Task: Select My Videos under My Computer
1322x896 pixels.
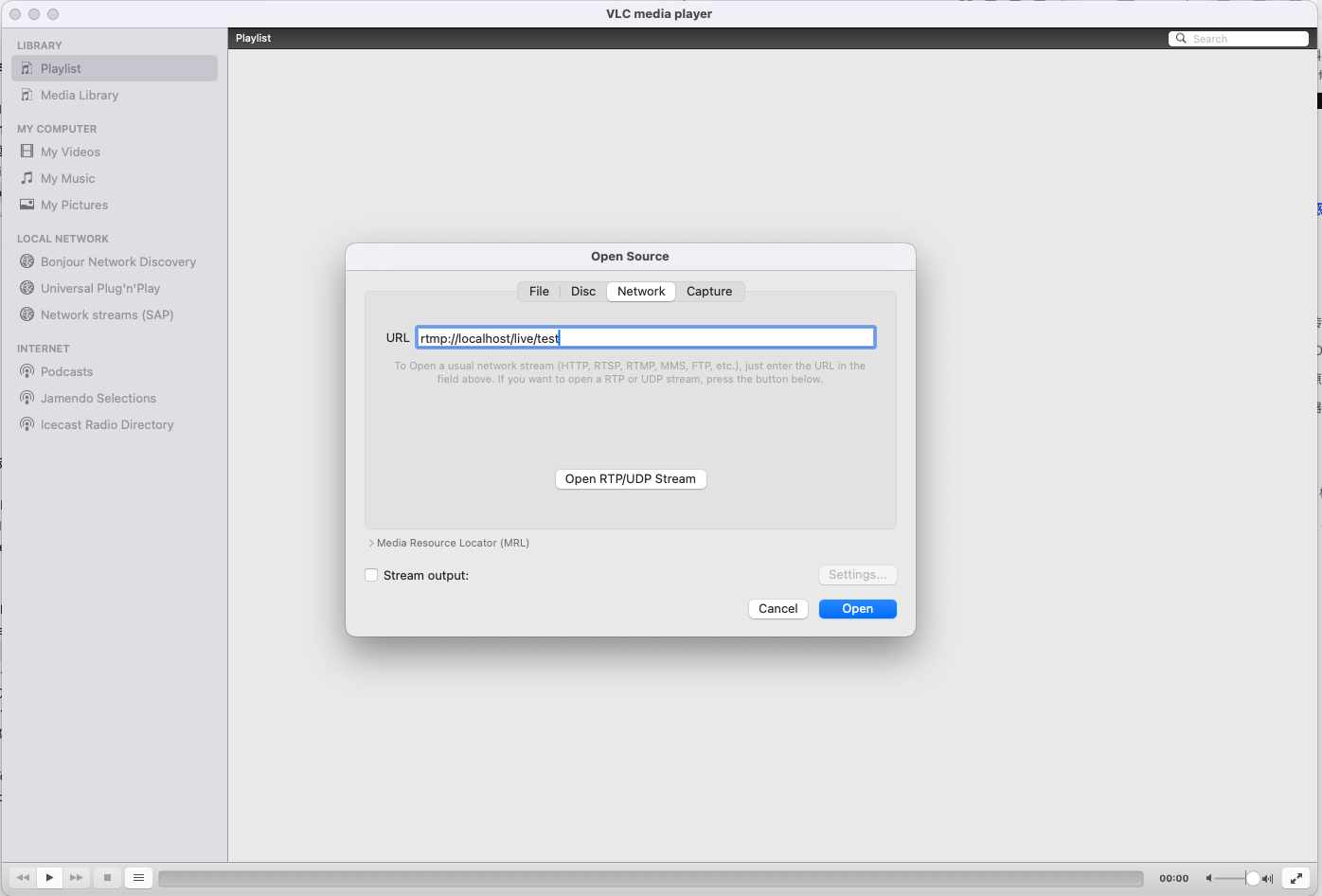Action: (69, 152)
